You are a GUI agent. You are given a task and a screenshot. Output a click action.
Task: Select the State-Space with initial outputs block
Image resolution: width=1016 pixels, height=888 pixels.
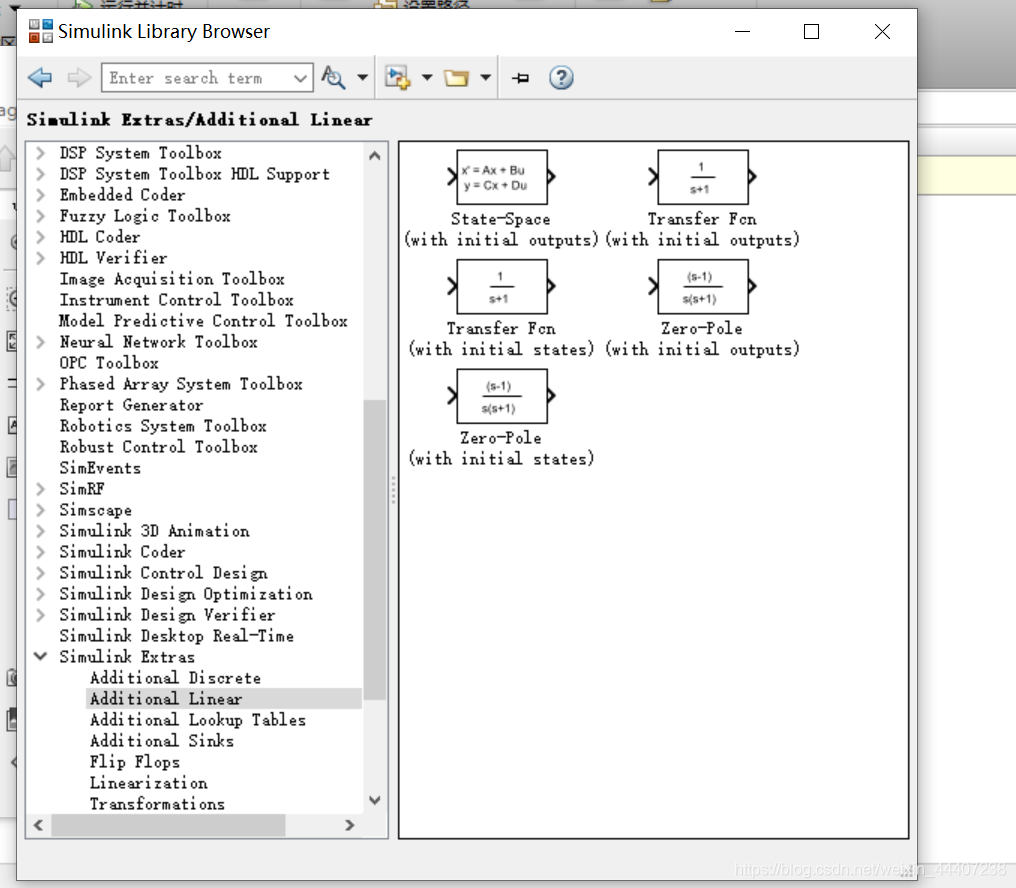point(502,178)
